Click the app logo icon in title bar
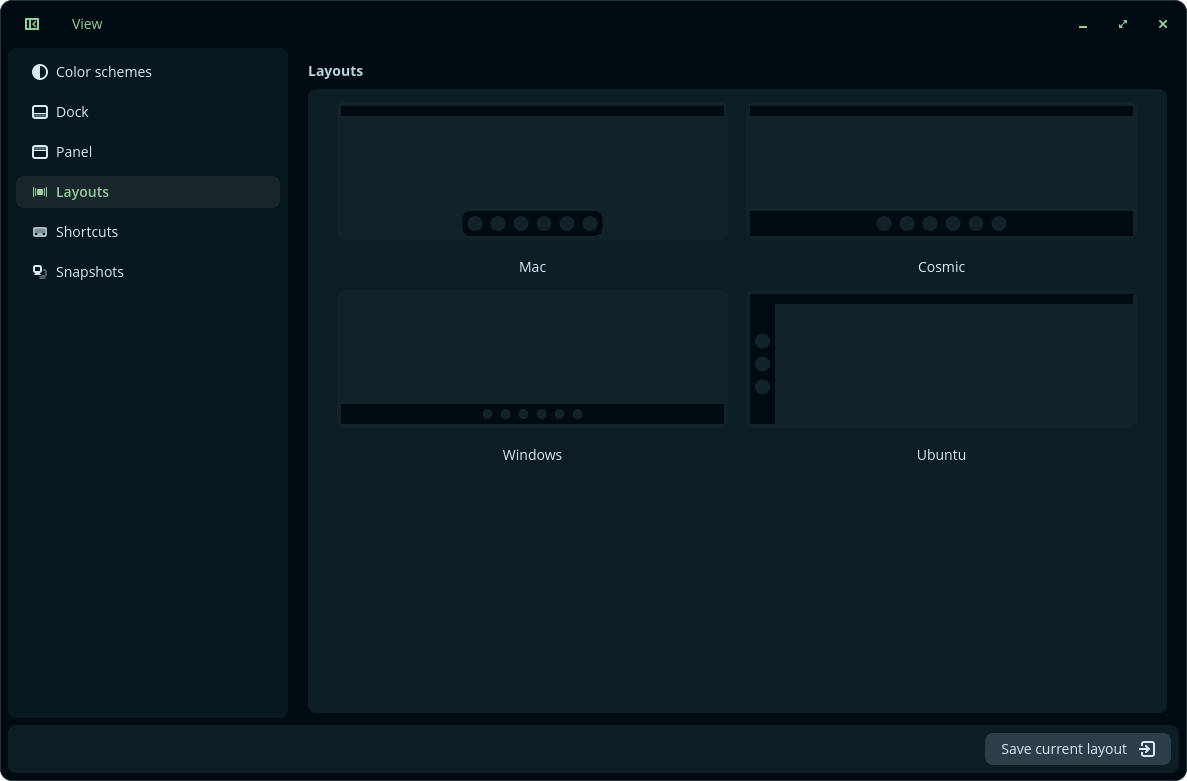The height and width of the screenshot is (781, 1187). 32,24
